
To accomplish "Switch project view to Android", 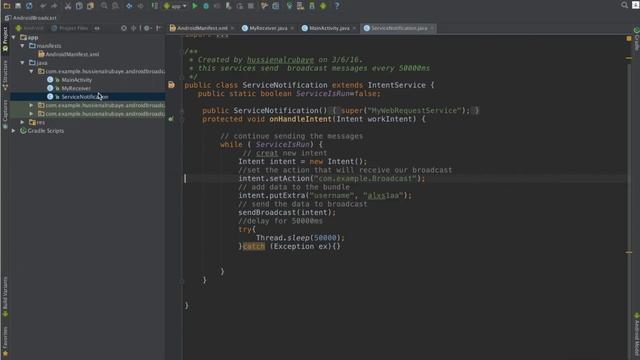I will (x=29, y=28).
